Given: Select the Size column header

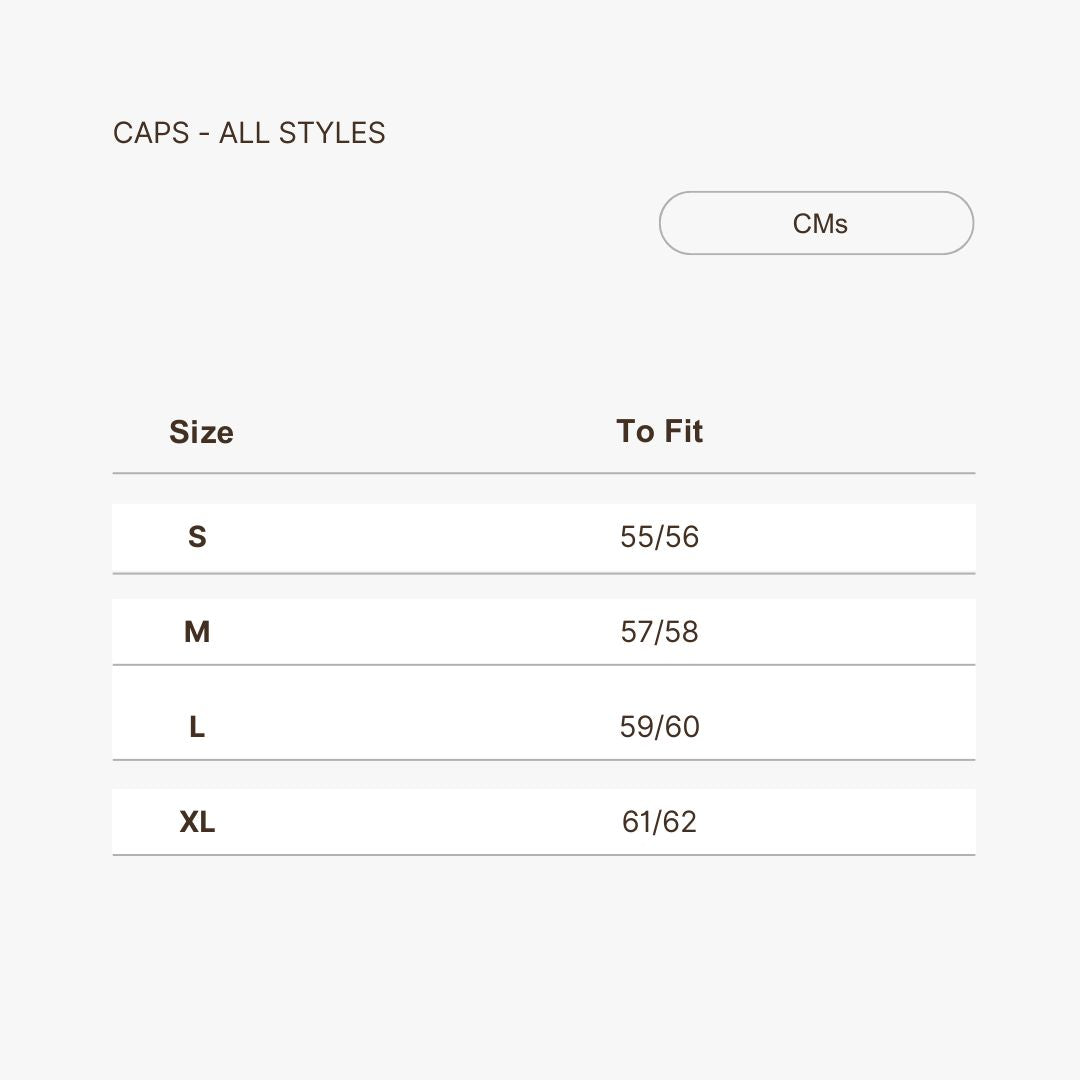Looking at the screenshot, I should pos(201,432).
